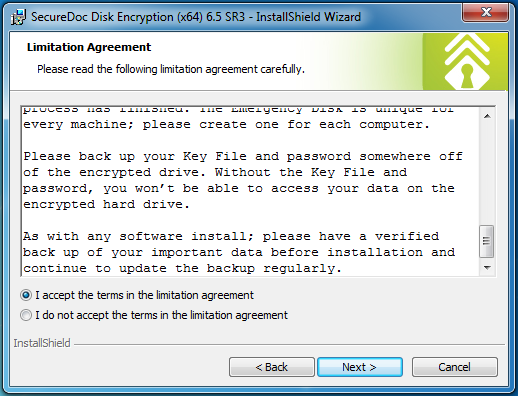The width and height of the screenshot is (518, 396).
Task: Click the SecureDoc padlock logo in the header
Action: (x=467, y=62)
